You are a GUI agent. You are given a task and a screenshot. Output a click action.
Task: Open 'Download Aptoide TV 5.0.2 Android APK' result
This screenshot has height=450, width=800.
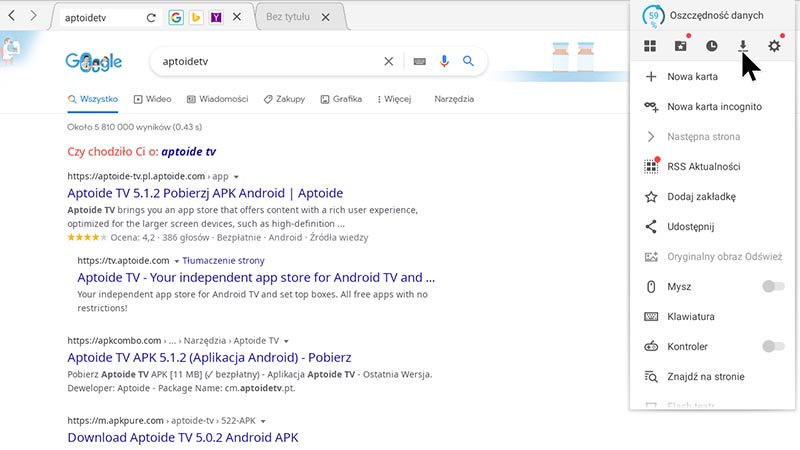pos(183,438)
